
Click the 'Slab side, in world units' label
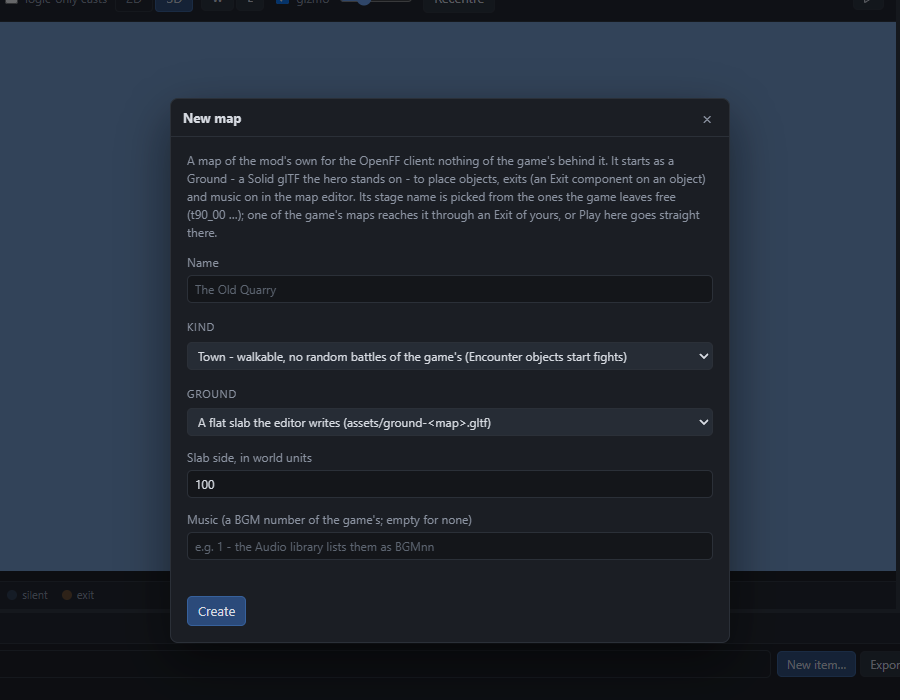249,458
